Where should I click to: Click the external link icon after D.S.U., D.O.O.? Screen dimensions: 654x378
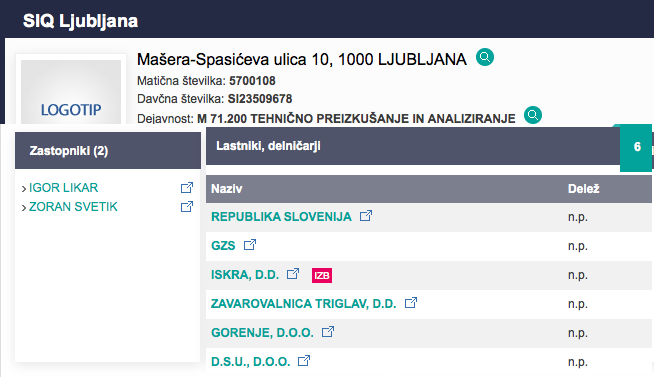[x=304, y=360]
